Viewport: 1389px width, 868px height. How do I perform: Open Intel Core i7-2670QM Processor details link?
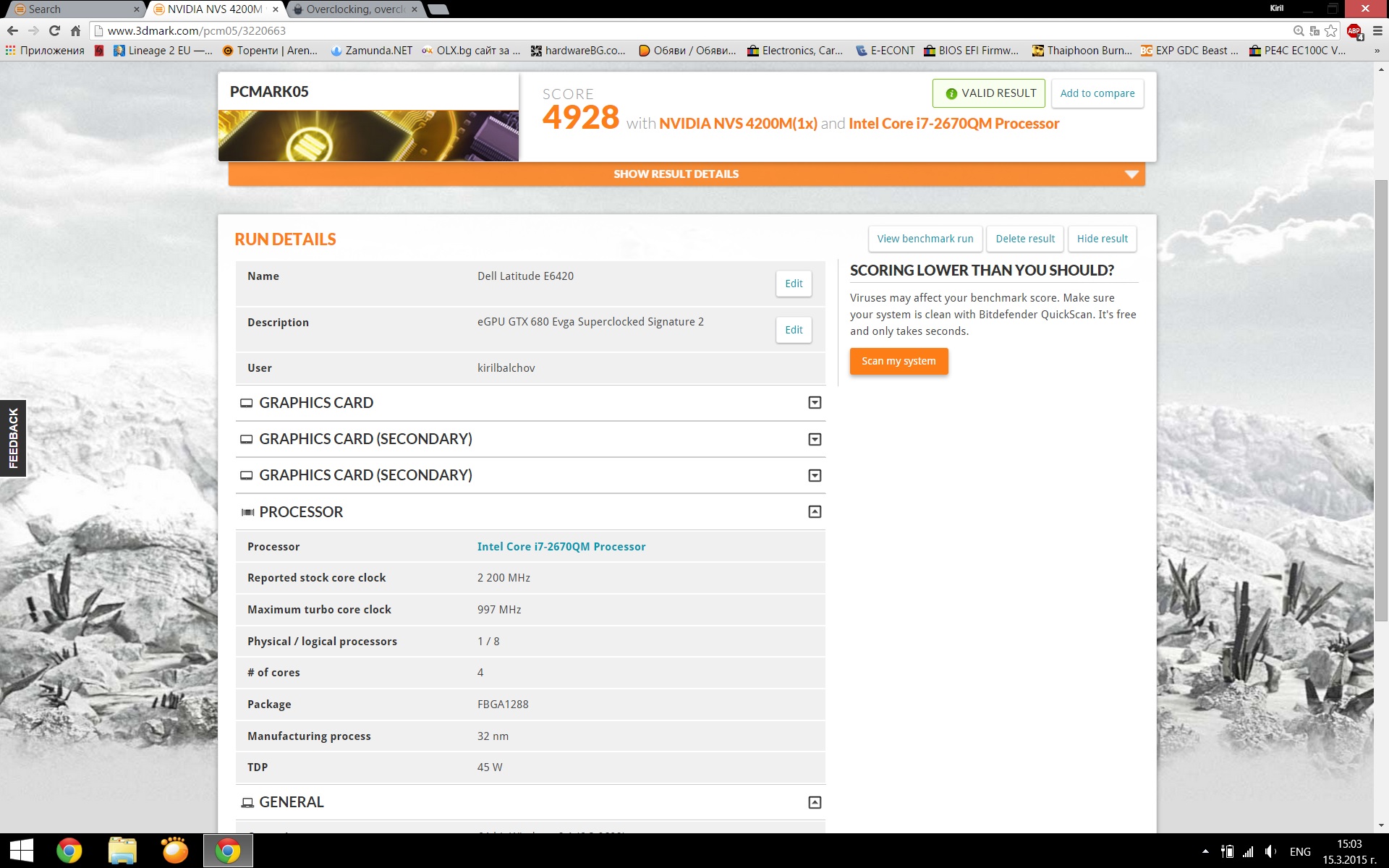pos(561,547)
